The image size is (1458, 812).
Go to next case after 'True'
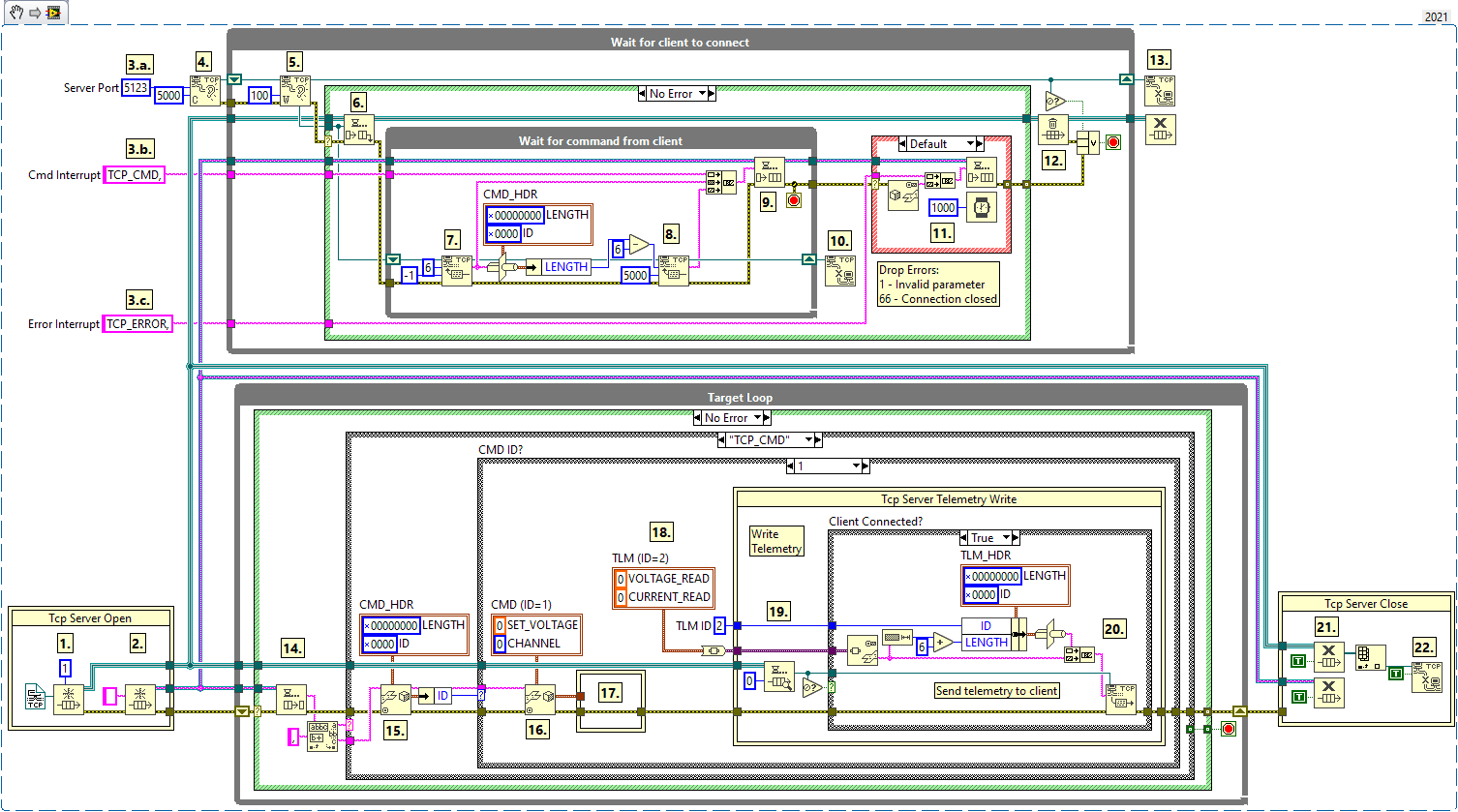coord(1014,538)
